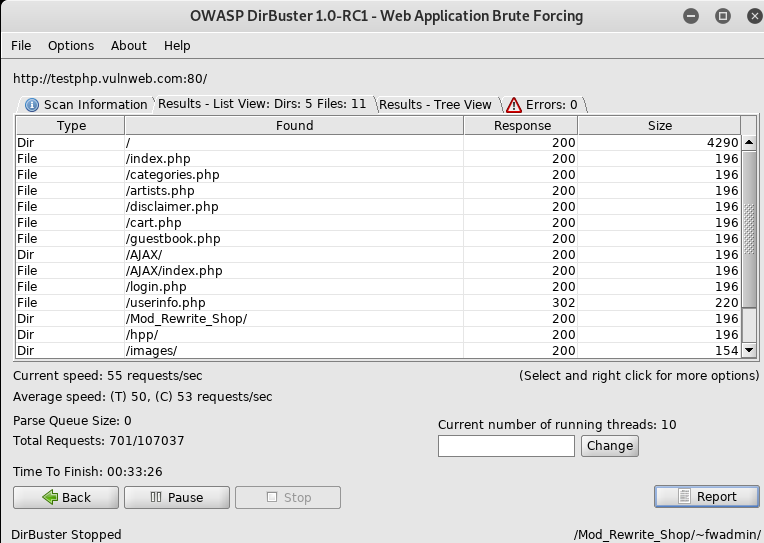Image resolution: width=764 pixels, height=543 pixels.
Task: Click the Stop button
Action: click(x=288, y=497)
